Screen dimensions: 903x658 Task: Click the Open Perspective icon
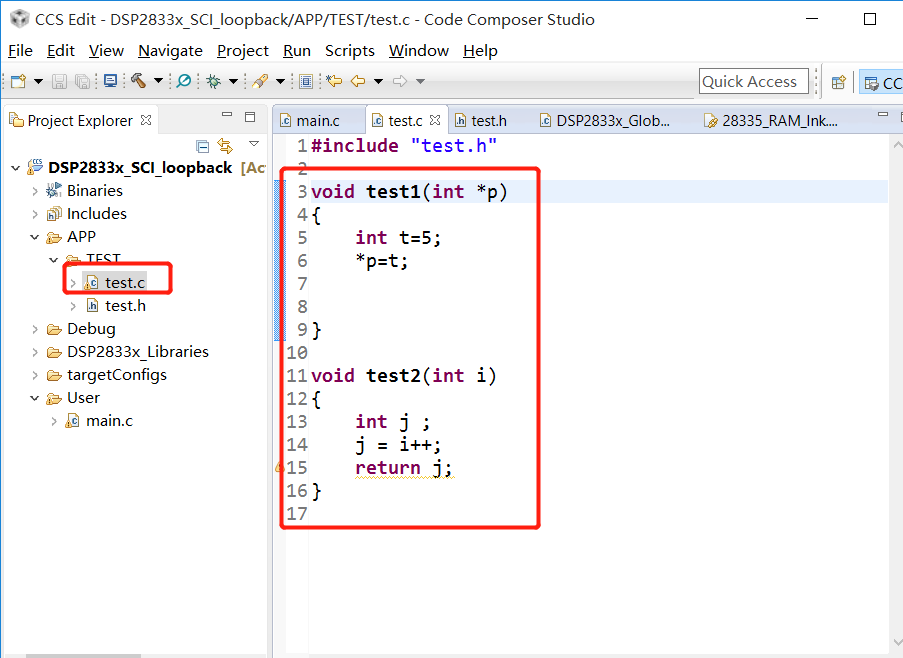tap(838, 82)
